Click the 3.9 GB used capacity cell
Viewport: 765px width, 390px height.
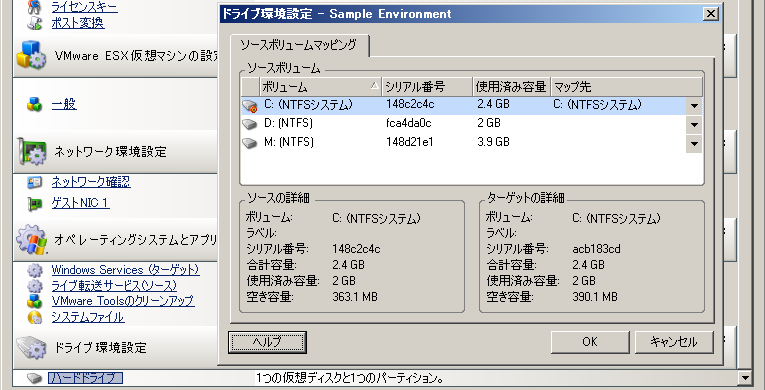(x=493, y=143)
